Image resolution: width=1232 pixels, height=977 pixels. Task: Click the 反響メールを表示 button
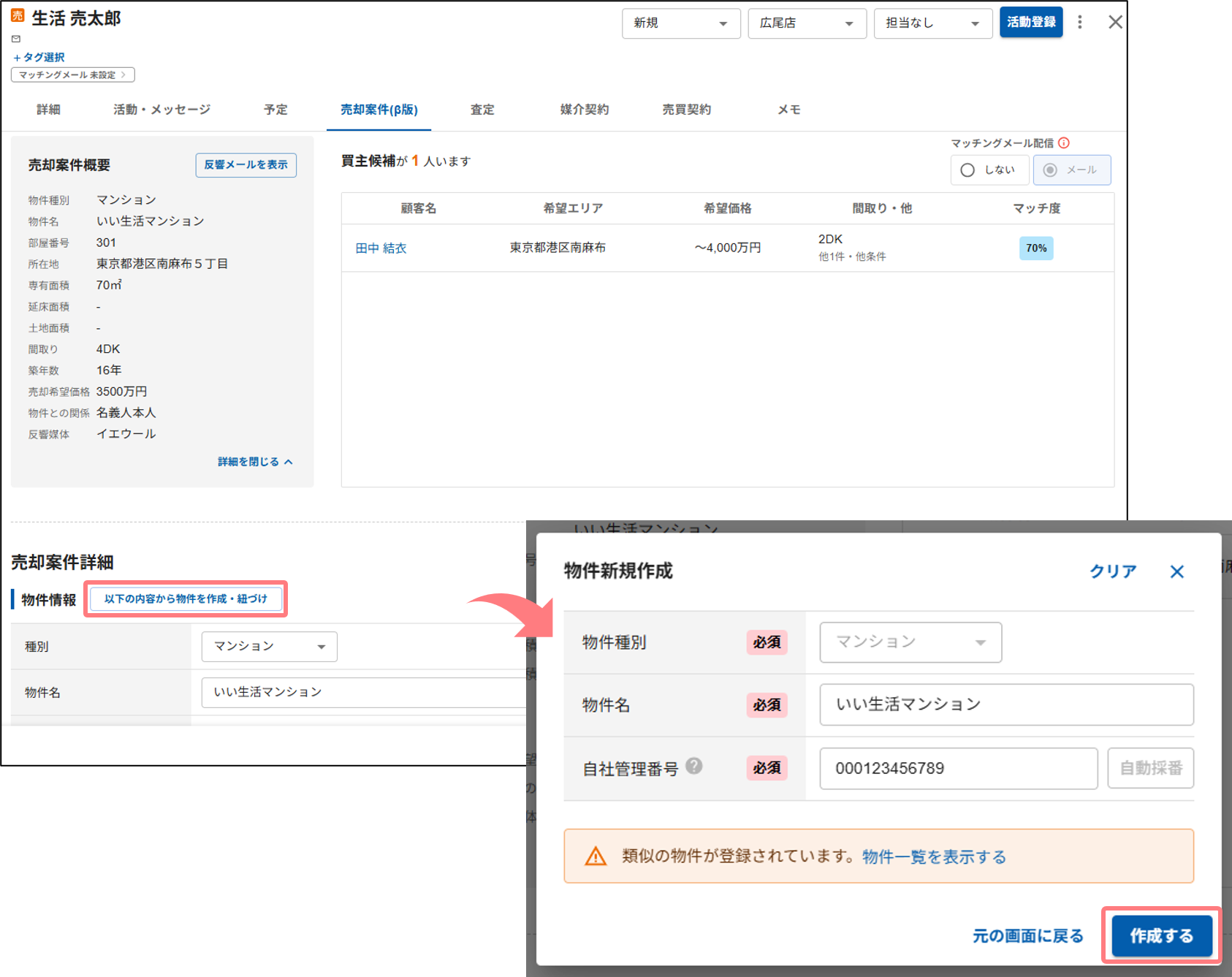coord(246,165)
